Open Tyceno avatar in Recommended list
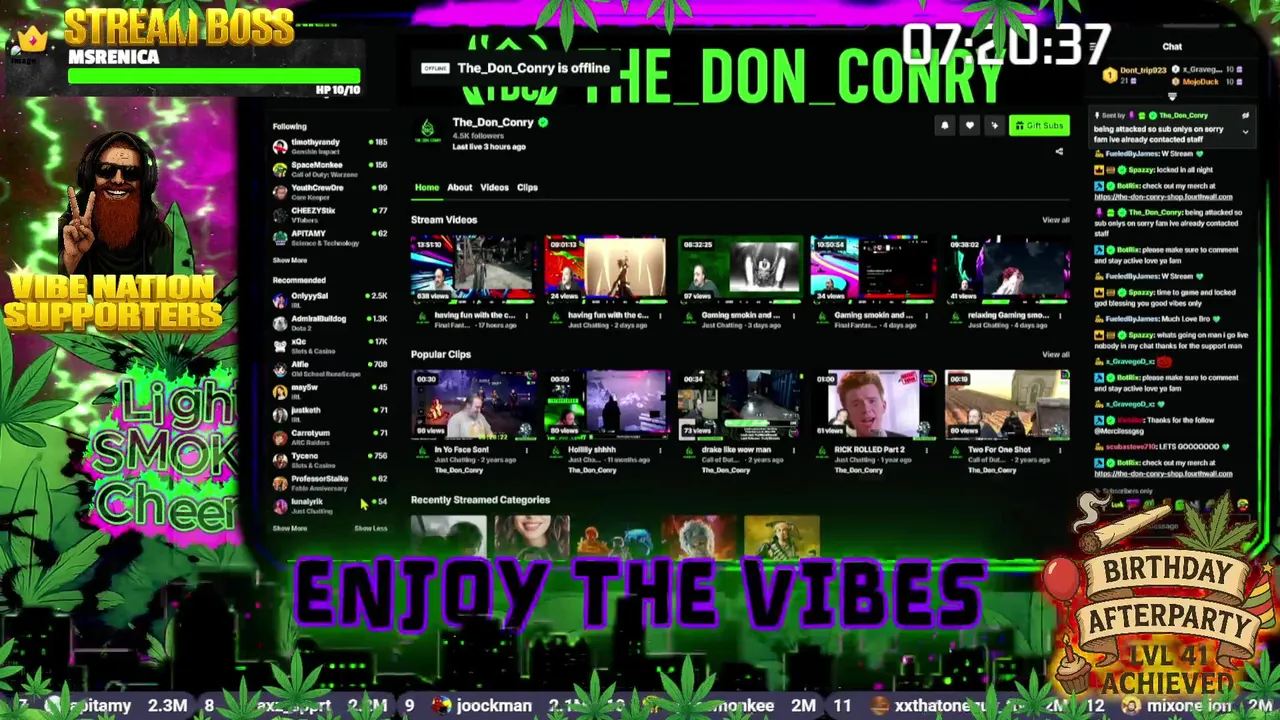Viewport: 1280px width, 720px height. click(280, 460)
